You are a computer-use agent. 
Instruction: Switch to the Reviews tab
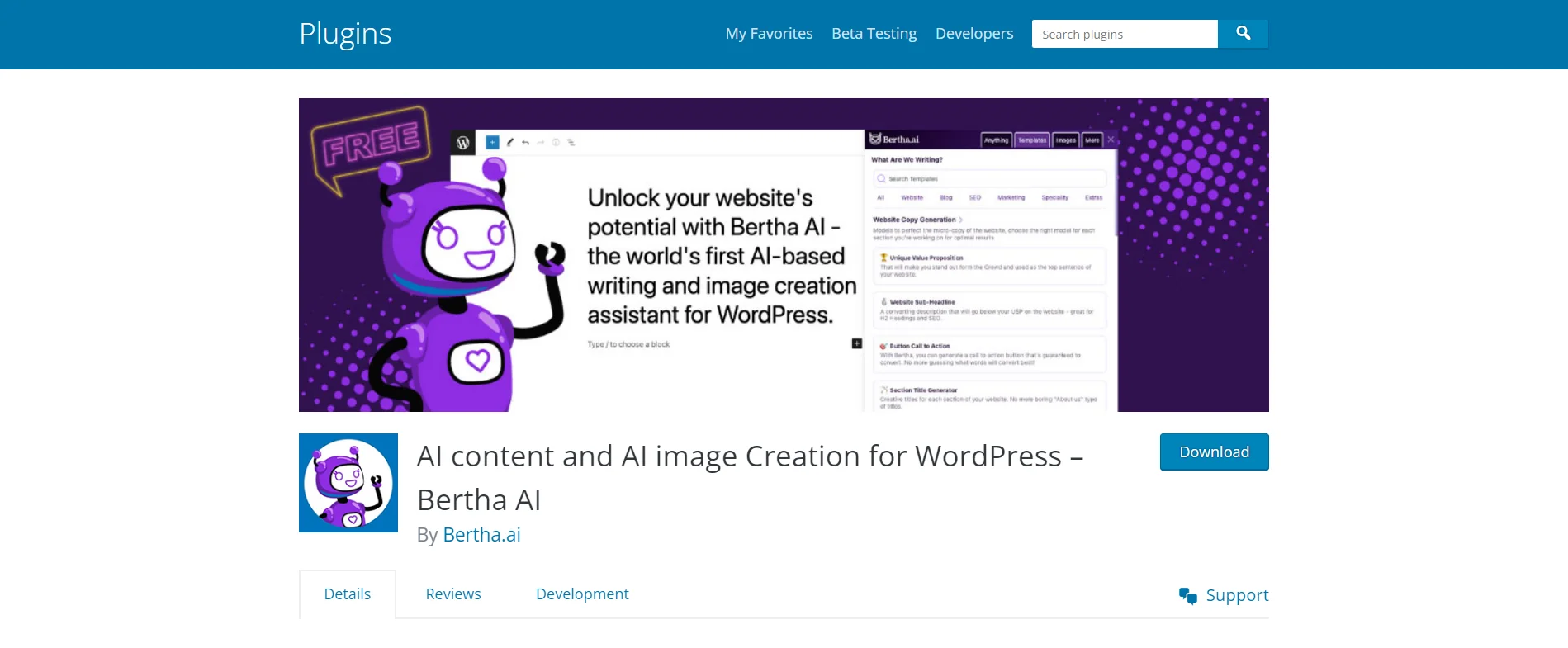tap(453, 594)
